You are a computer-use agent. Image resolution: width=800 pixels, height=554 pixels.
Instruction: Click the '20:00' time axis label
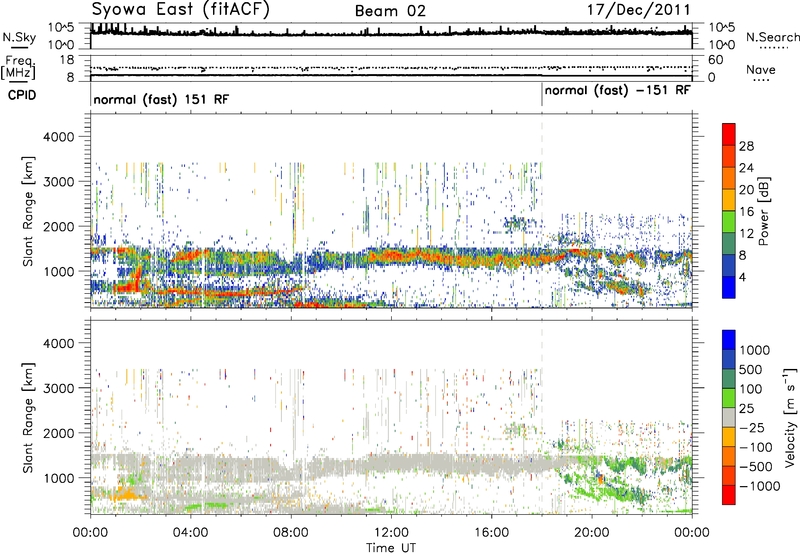pyautogui.click(x=592, y=533)
